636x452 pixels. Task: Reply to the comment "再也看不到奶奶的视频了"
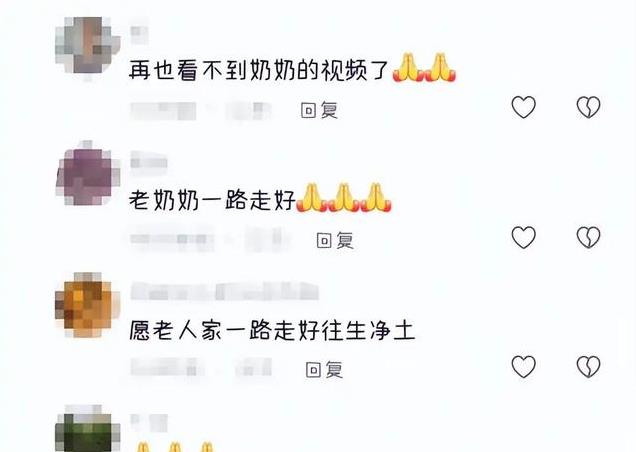pos(319,110)
